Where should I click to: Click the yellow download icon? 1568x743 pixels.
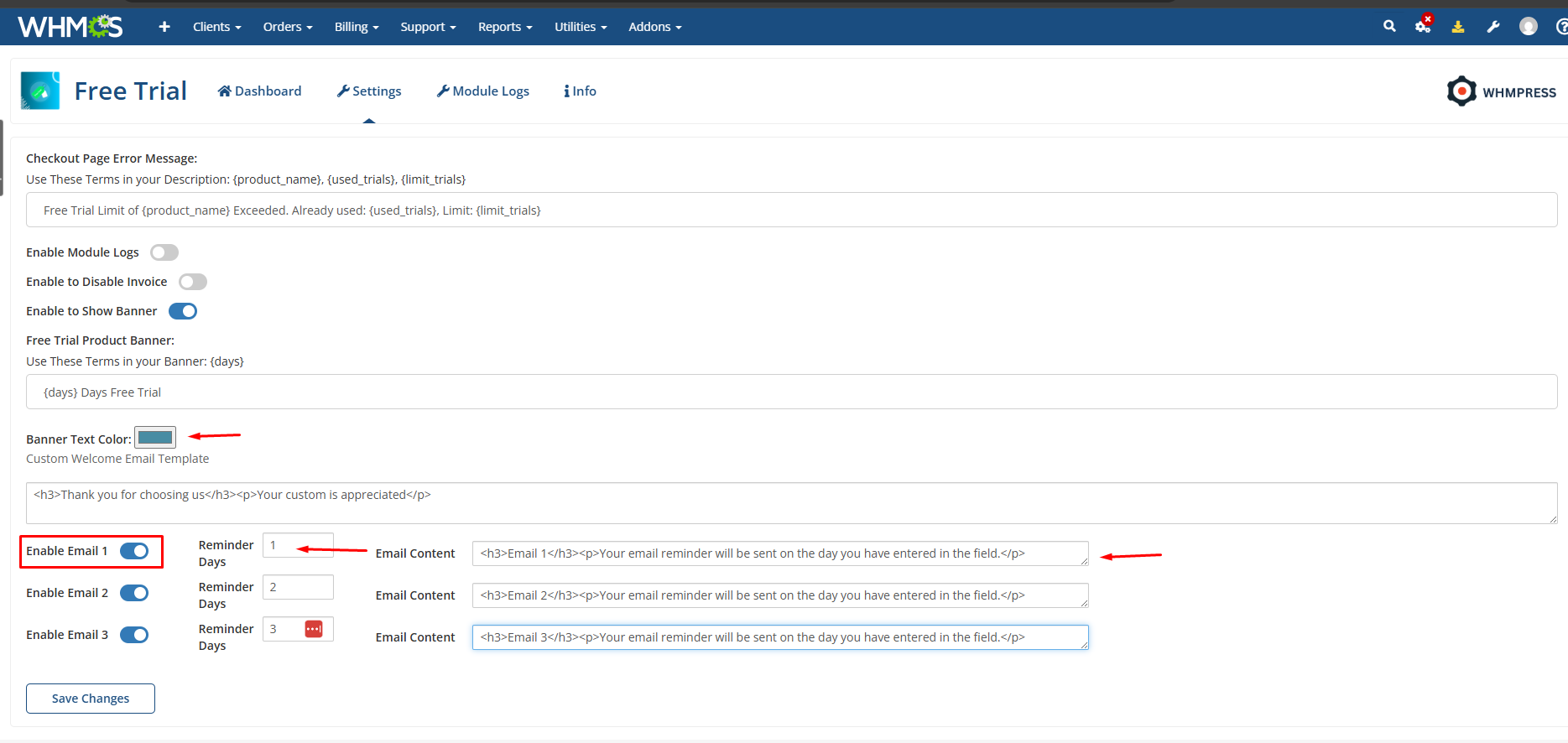coord(1458,27)
